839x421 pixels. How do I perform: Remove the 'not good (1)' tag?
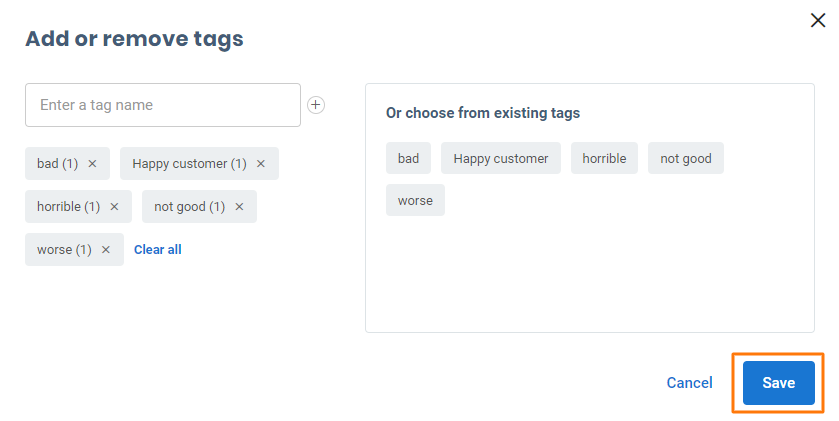[239, 207]
